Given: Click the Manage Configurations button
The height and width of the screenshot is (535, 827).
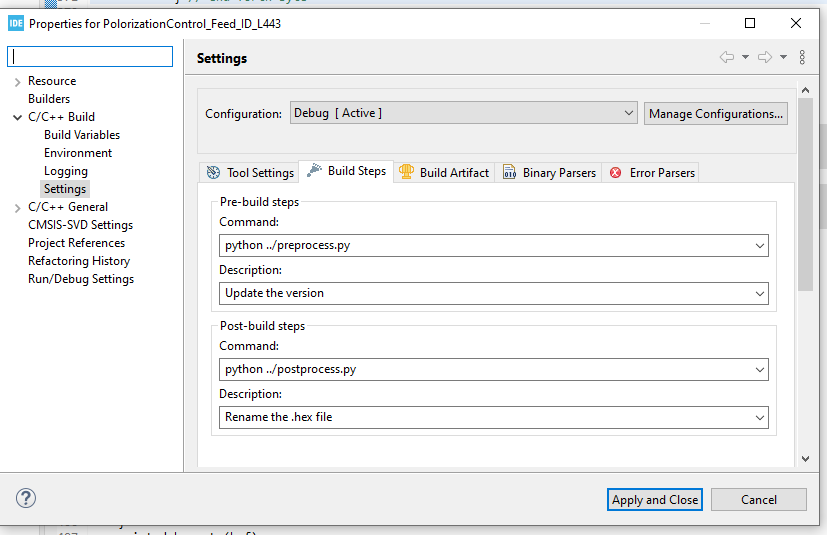Looking at the screenshot, I should pos(716,113).
